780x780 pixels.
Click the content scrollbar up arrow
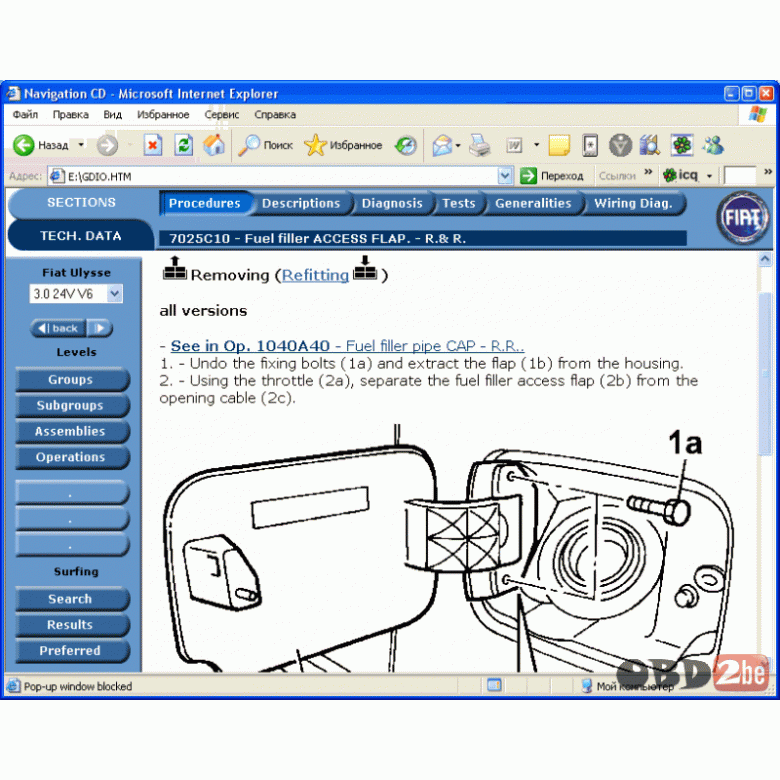pos(765,259)
